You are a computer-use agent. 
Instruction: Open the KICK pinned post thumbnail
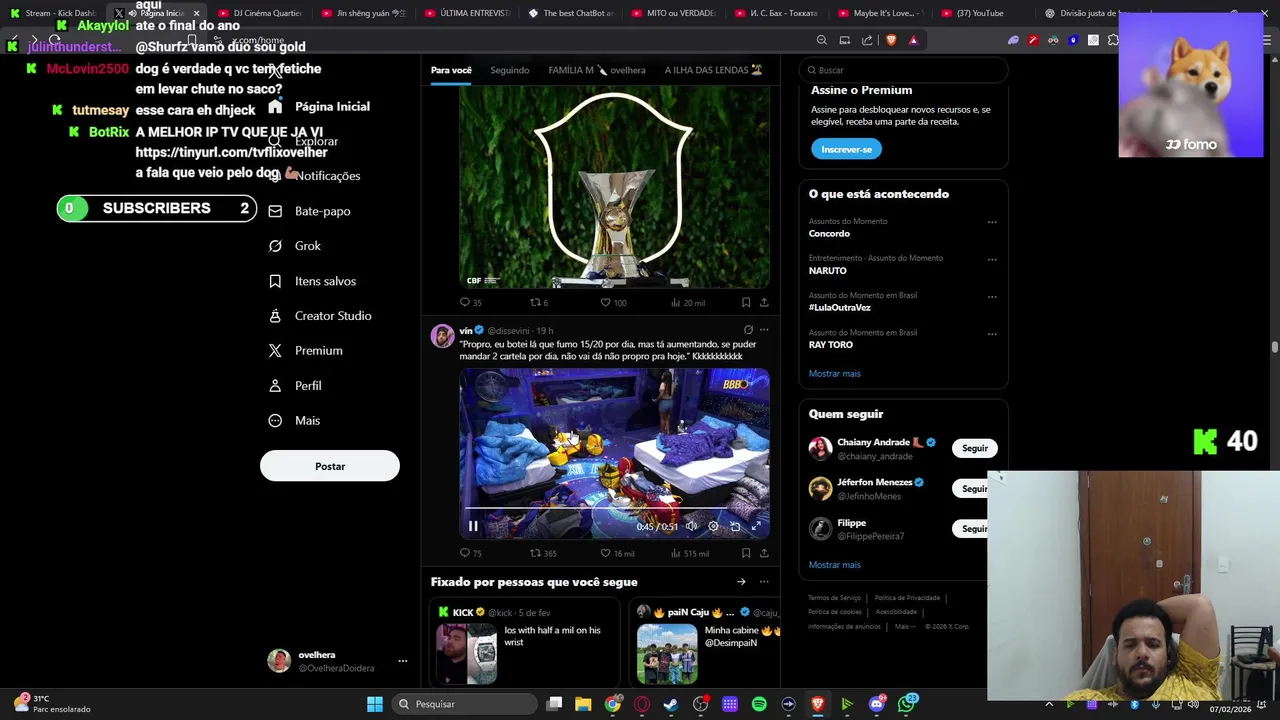click(x=466, y=654)
